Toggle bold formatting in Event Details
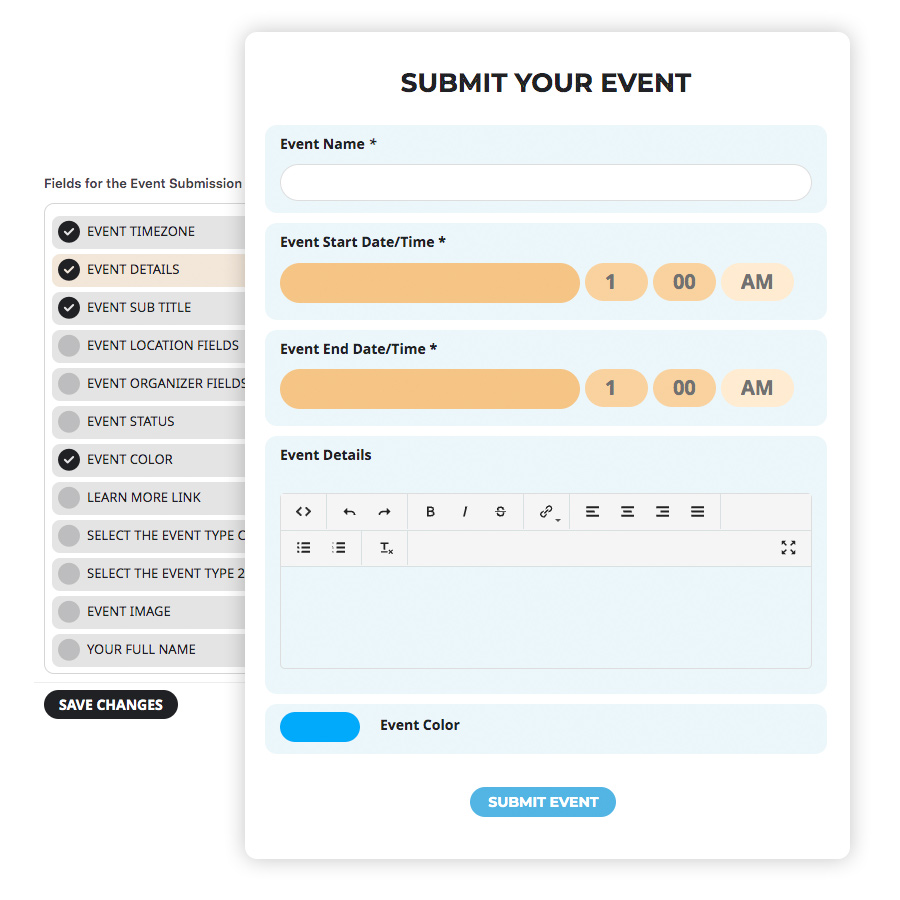 click(430, 511)
